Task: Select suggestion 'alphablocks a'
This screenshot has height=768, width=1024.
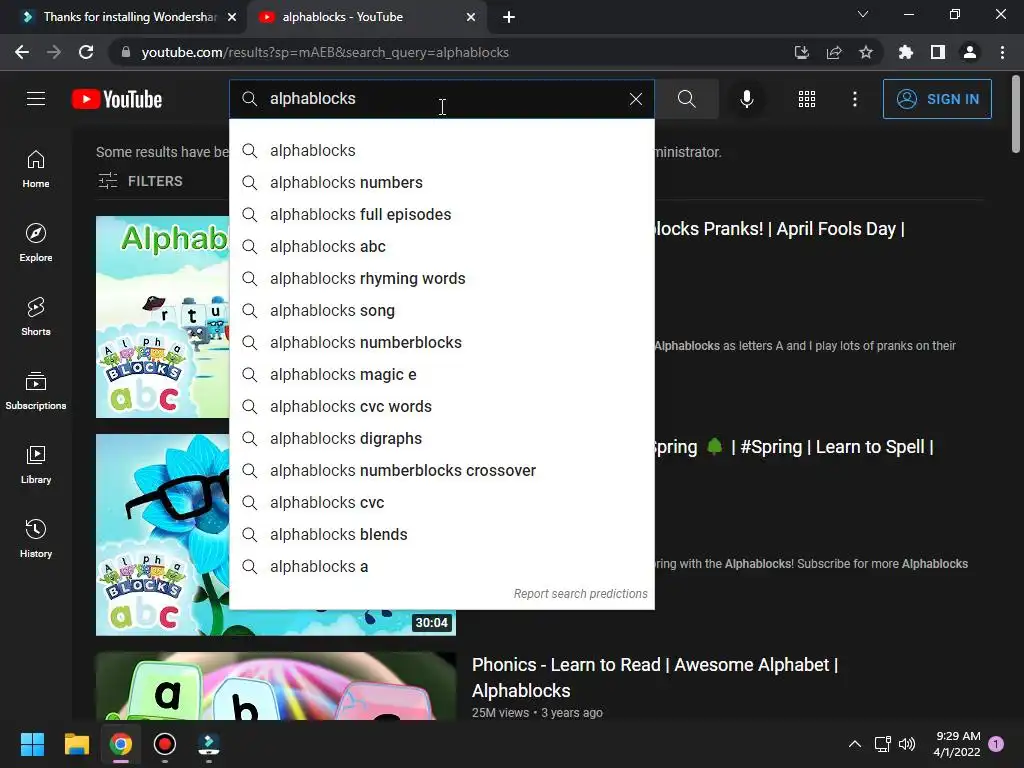Action: [441, 566]
